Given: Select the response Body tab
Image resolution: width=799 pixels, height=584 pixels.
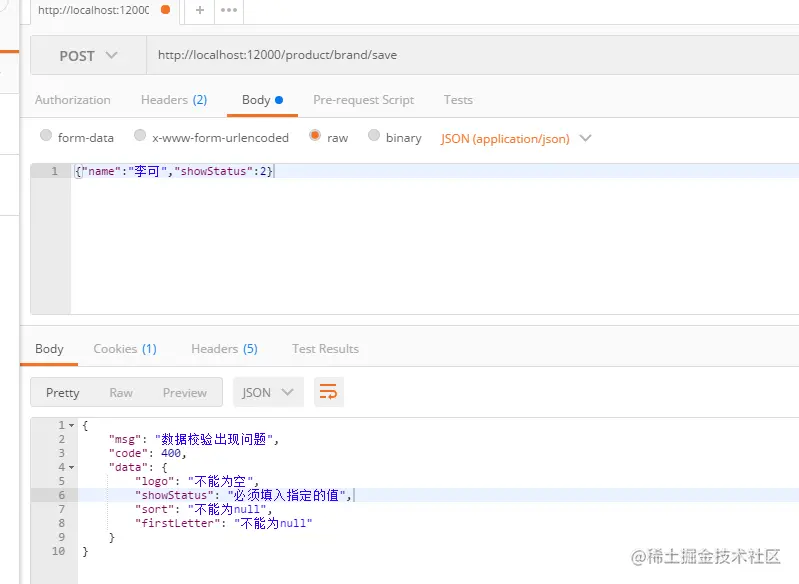Looking at the screenshot, I should click(49, 349).
